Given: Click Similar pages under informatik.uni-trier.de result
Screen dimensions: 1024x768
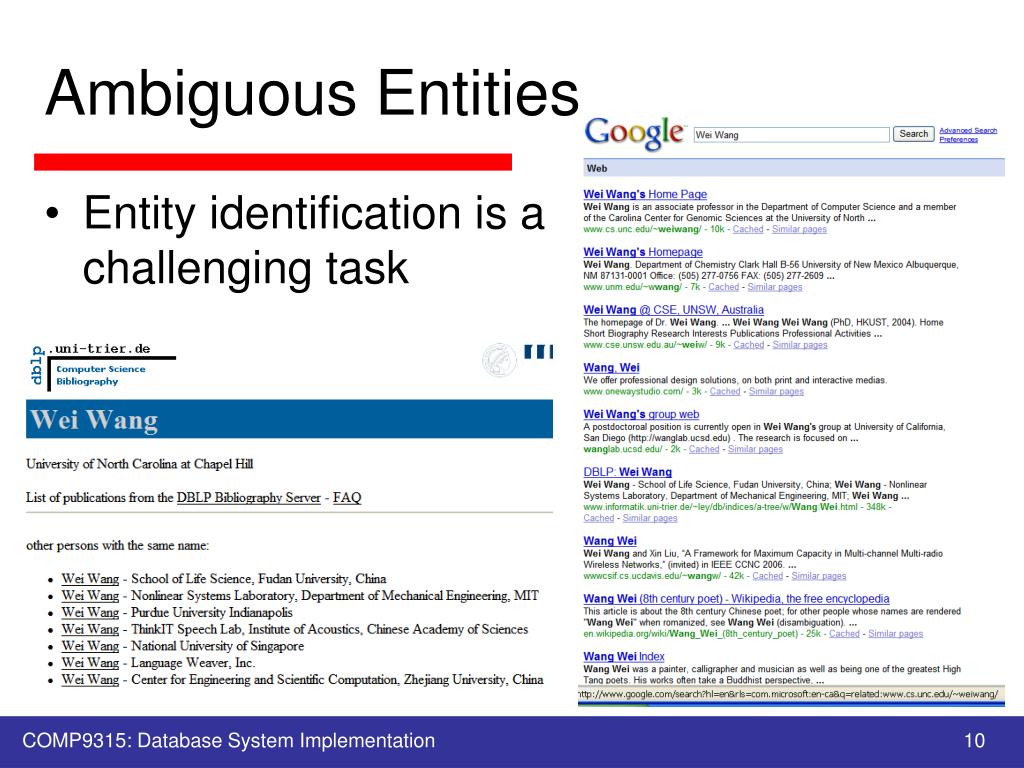Looking at the screenshot, I should click(x=650, y=518).
